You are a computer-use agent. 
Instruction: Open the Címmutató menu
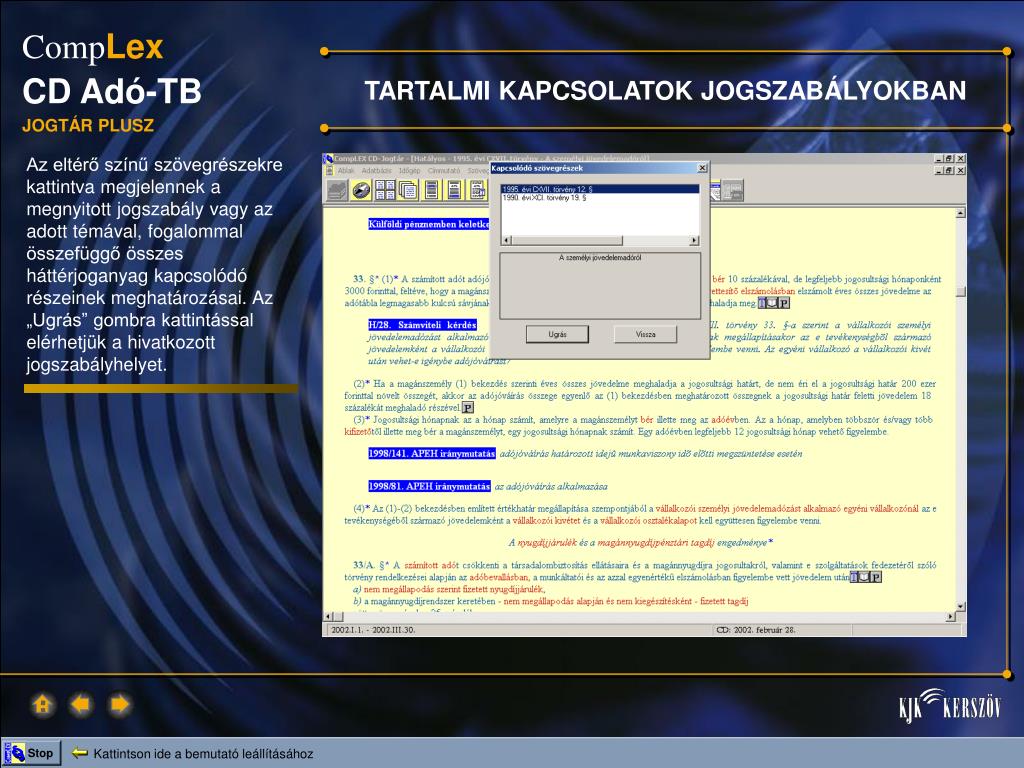point(444,170)
